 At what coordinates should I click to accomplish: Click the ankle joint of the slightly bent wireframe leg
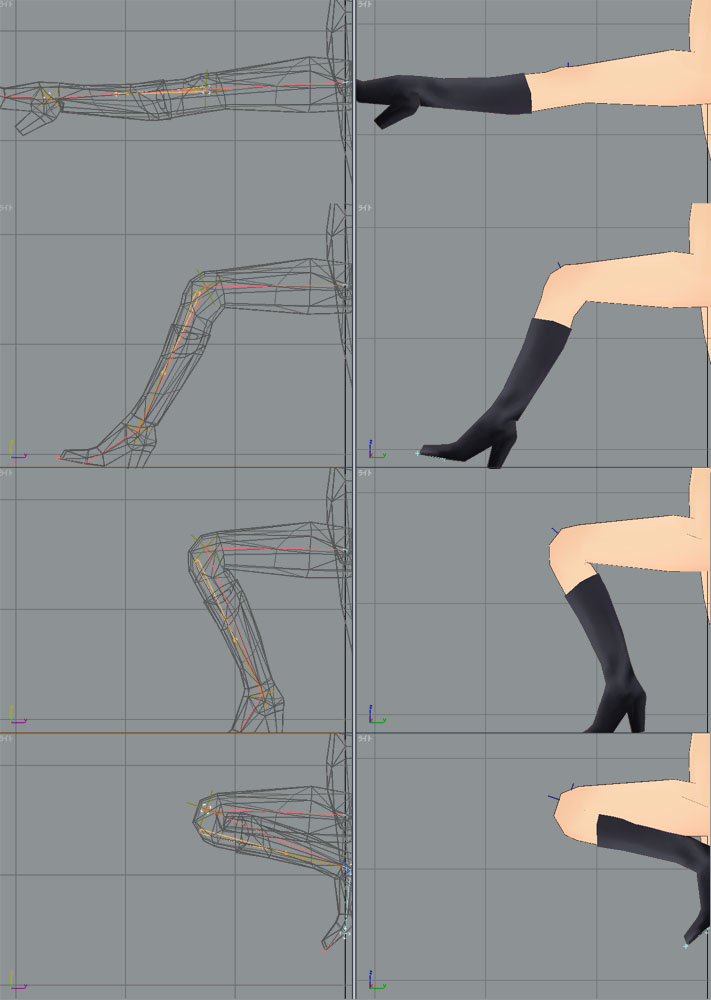point(136,436)
